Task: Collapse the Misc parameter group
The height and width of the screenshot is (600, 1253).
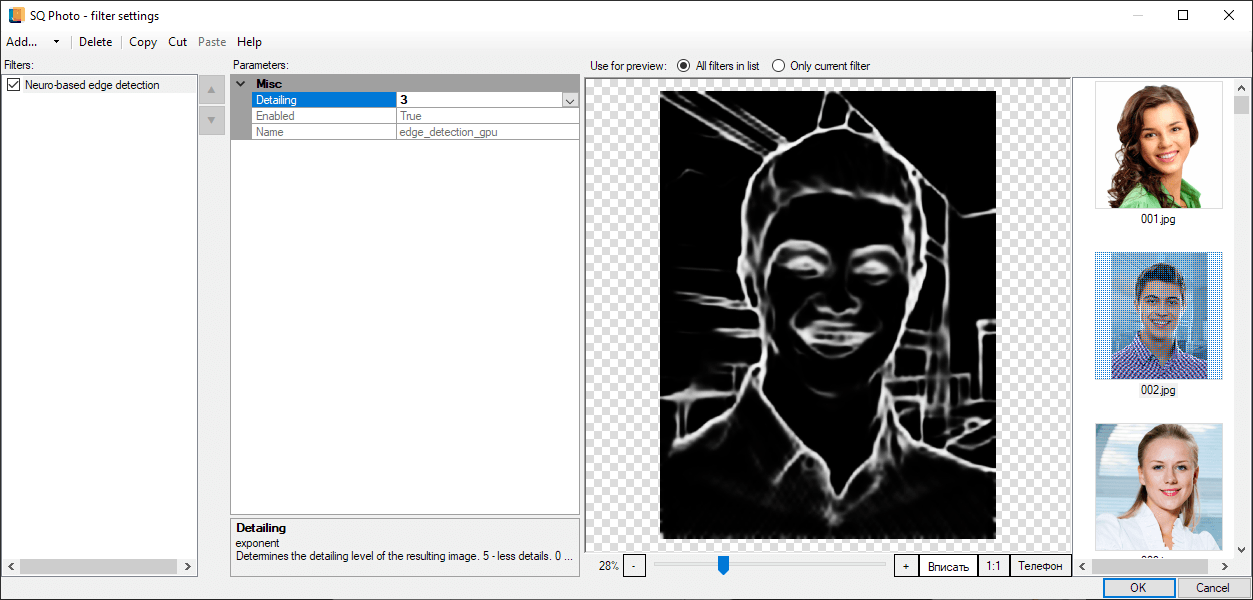Action: pos(241,84)
